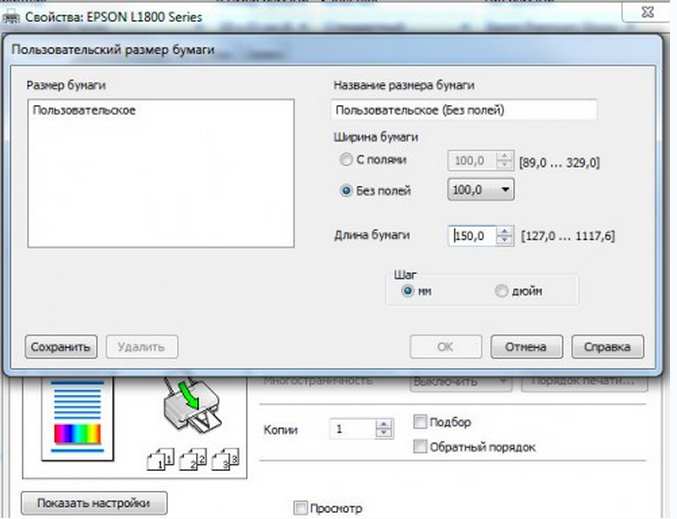Click Показать настройки button
Screen dimensions: 677x519
click(94, 503)
